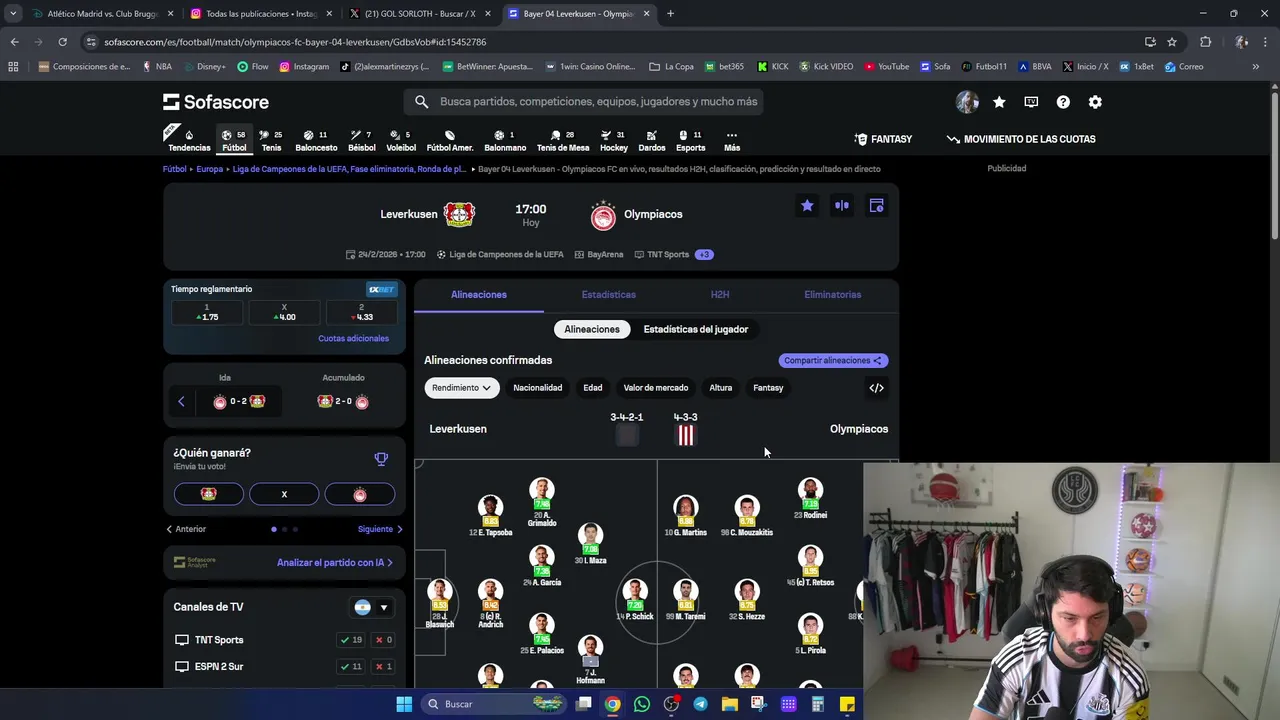Open the Chrome tab list dropdown
The width and height of the screenshot is (1280, 720).
point(13,14)
